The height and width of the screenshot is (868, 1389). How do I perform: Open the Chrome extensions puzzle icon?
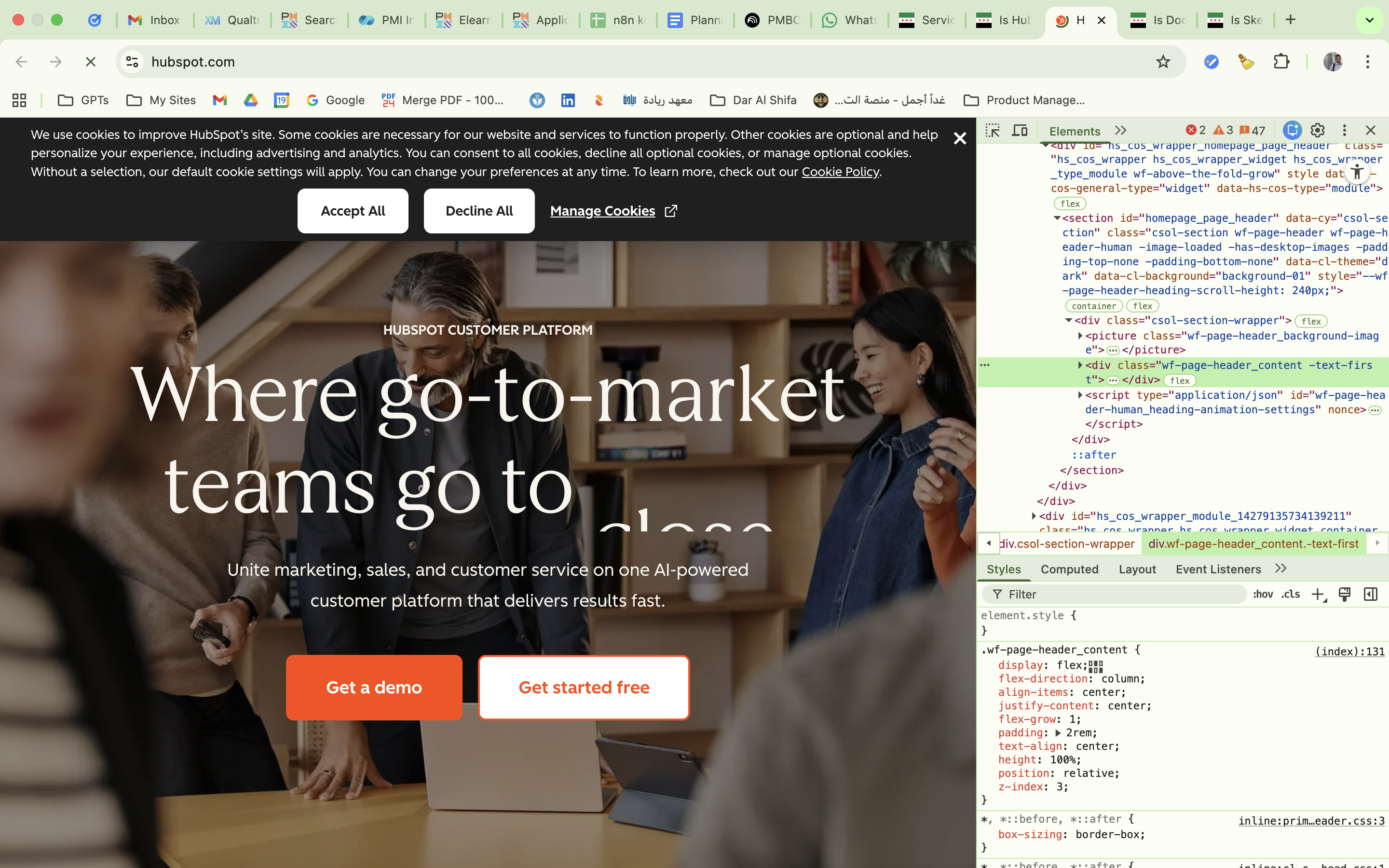click(x=1281, y=61)
